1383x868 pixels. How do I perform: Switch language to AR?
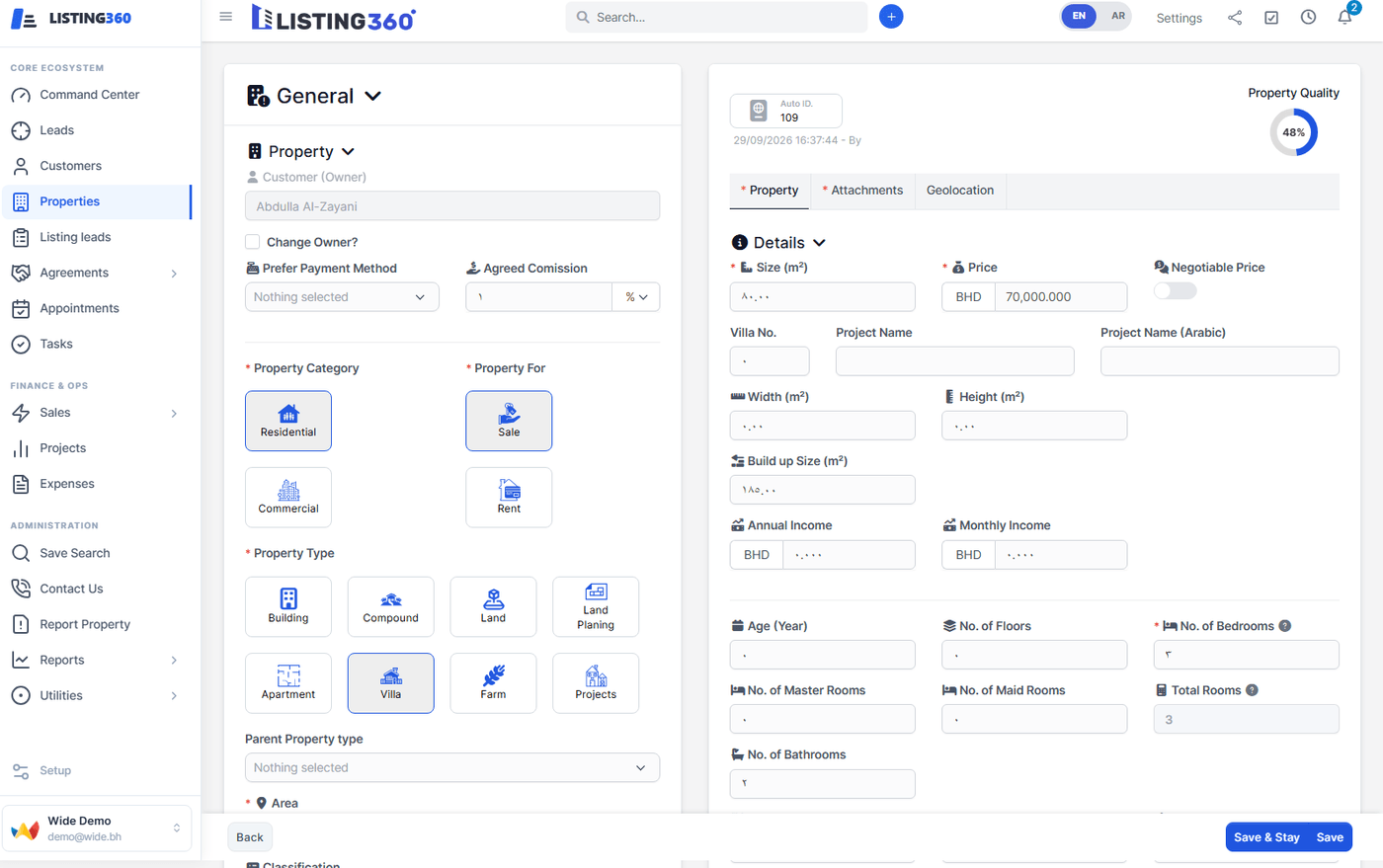tap(1117, 17)
